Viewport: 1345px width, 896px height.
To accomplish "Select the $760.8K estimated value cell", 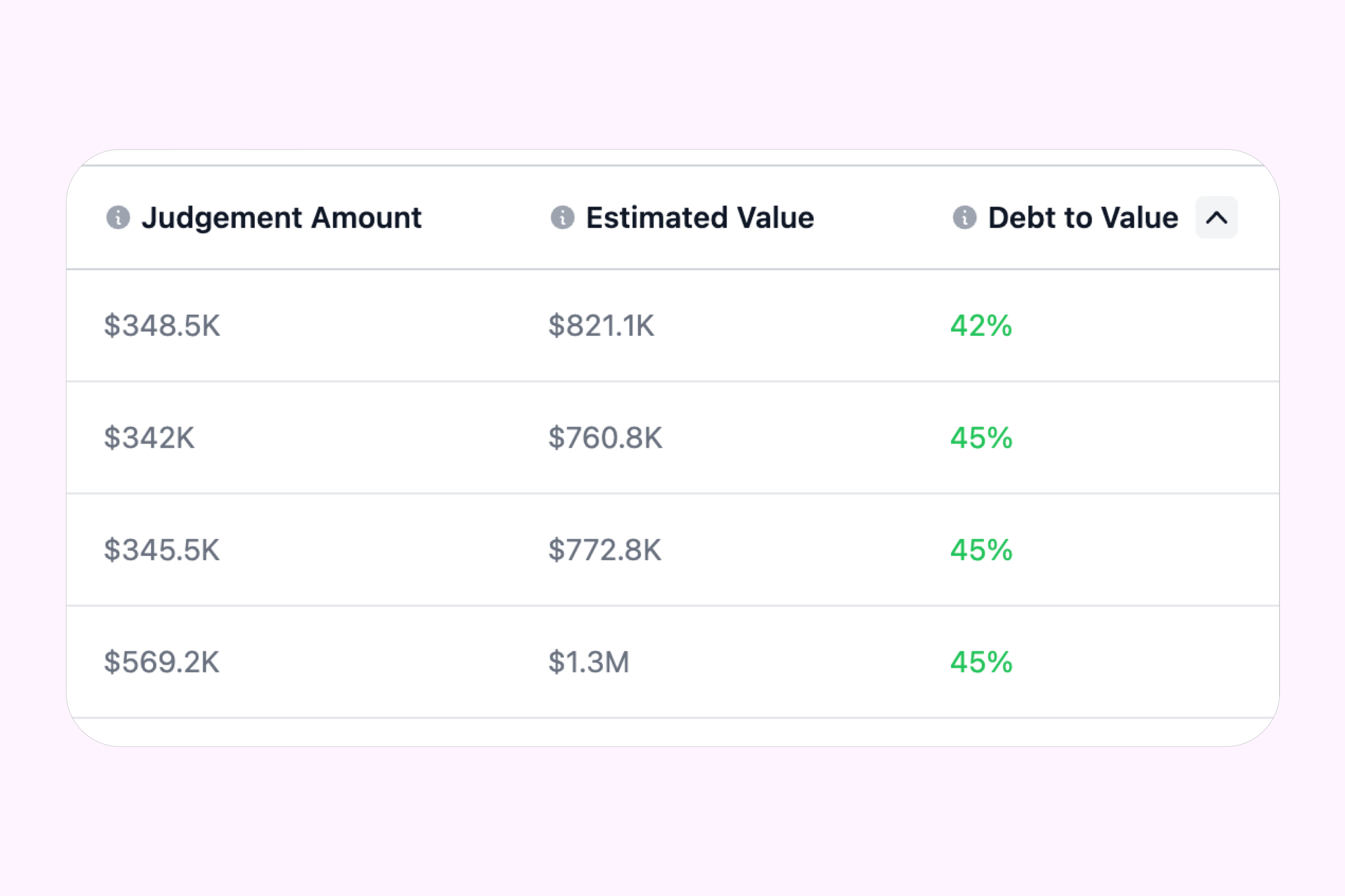I will pos(605,438).
